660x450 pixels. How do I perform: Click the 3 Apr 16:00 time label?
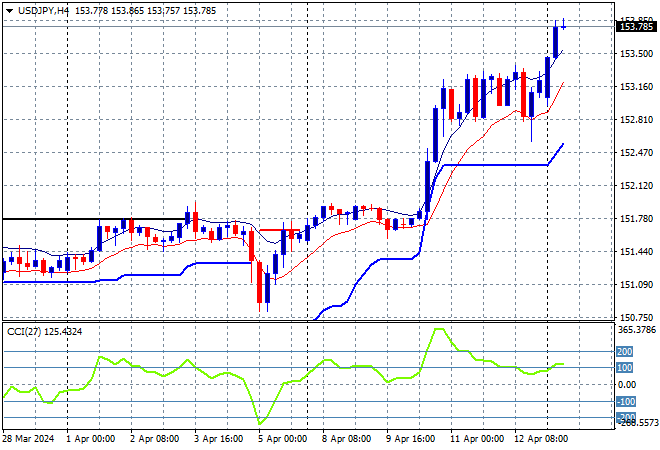(x=218, y=439)
